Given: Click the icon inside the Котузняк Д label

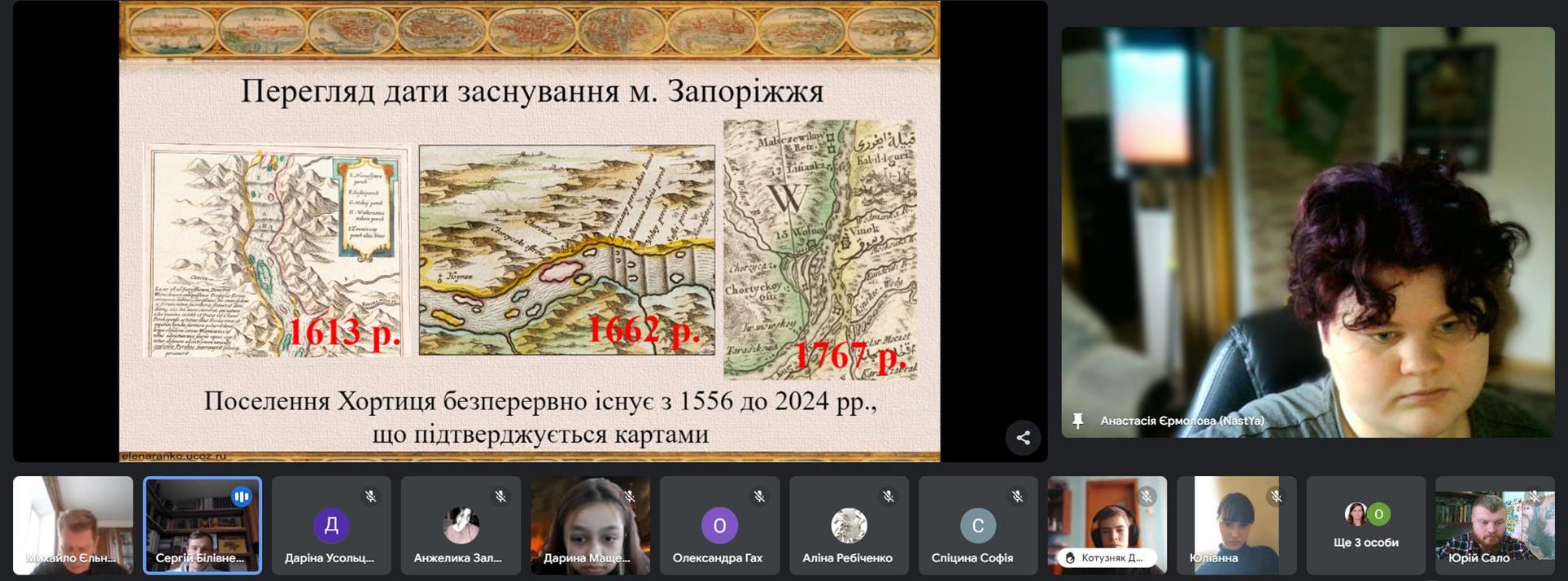Looking at the screenshot, I should click(1070, 558).
